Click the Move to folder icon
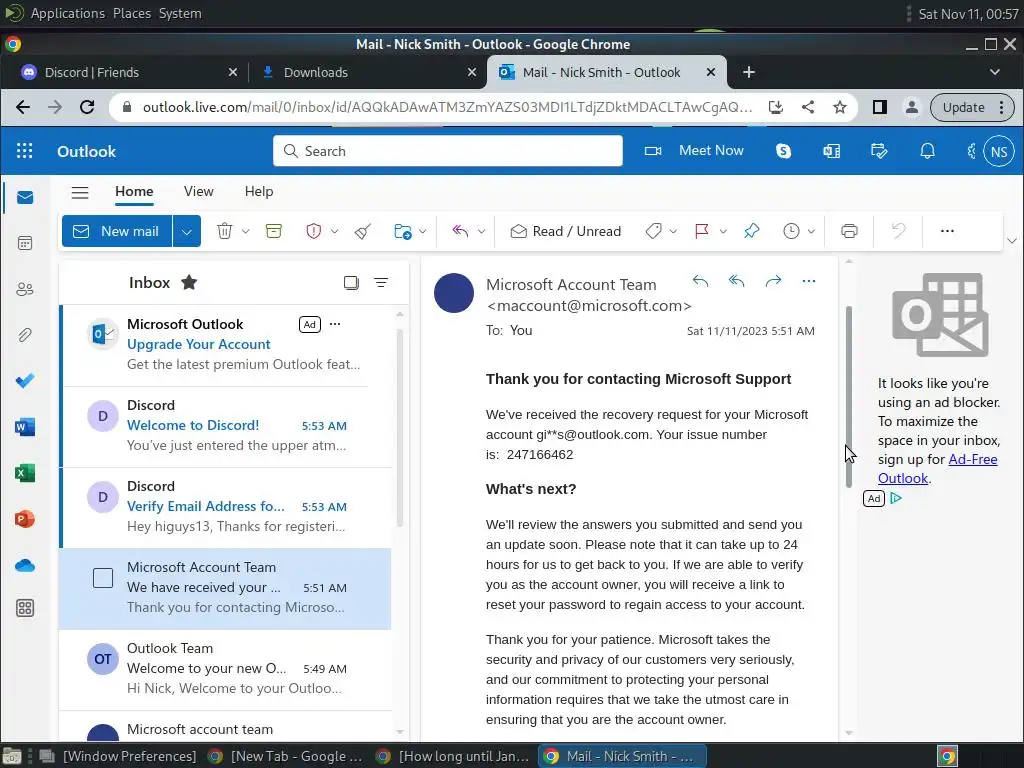Image resolution: width=1024 pixels, height=768 pixels. (x=403, y=231)
